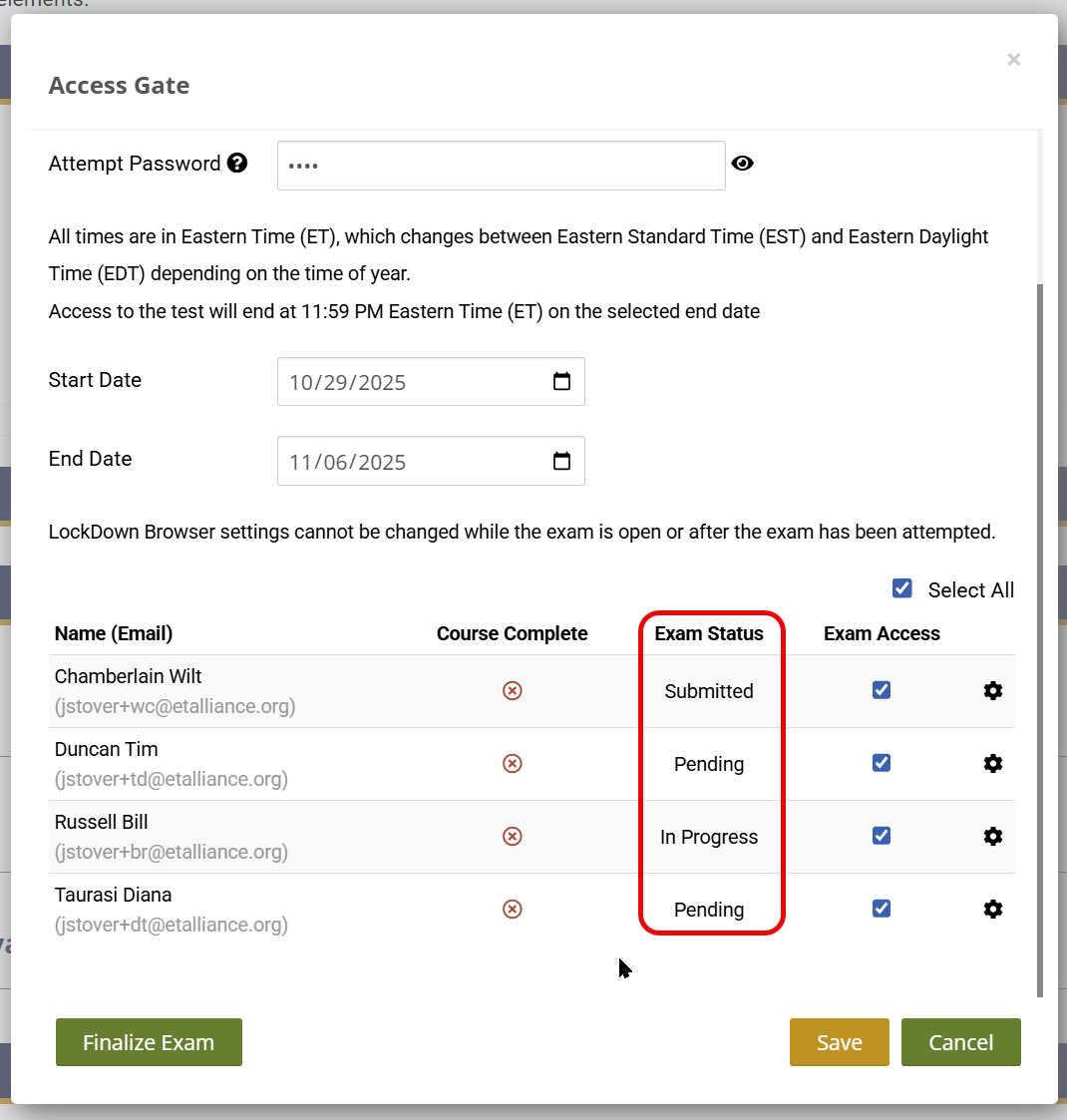This screenshot has width=1067, height=1120.
Task: Open settings gear for Chamberlain Wilt
Action: tap(992, 691)
